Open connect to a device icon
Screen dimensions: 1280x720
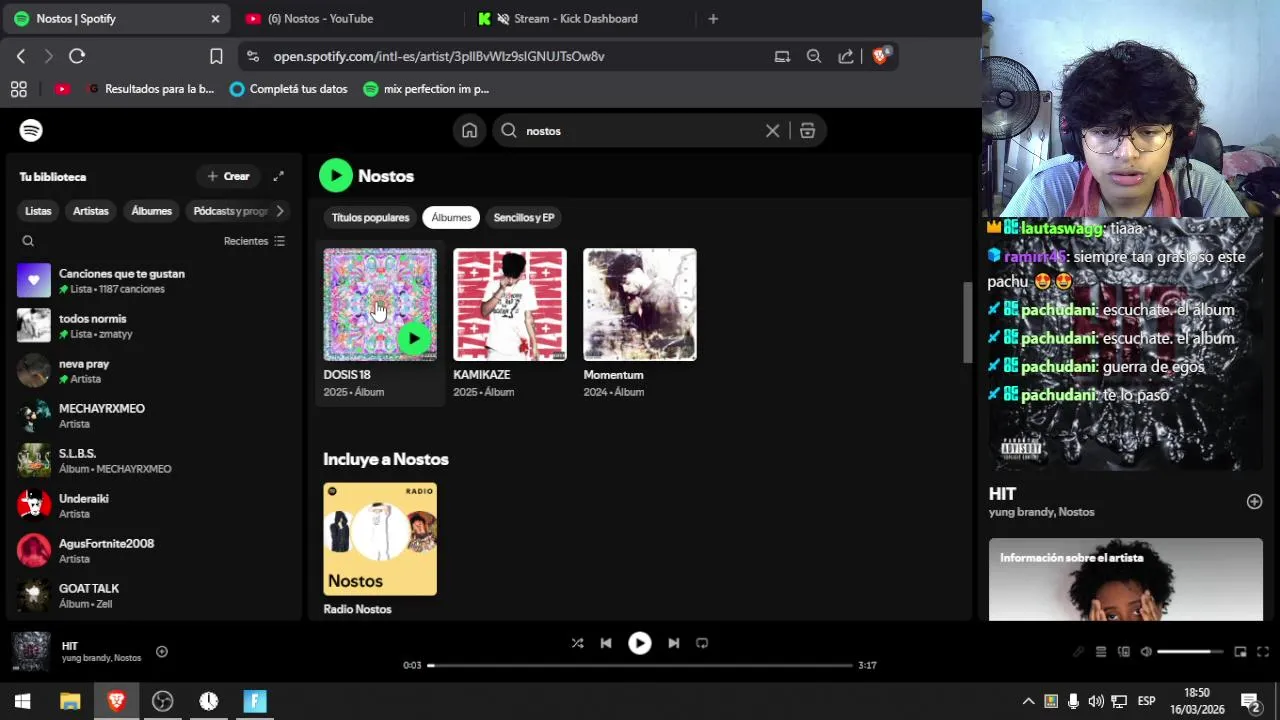(1124, 652)
